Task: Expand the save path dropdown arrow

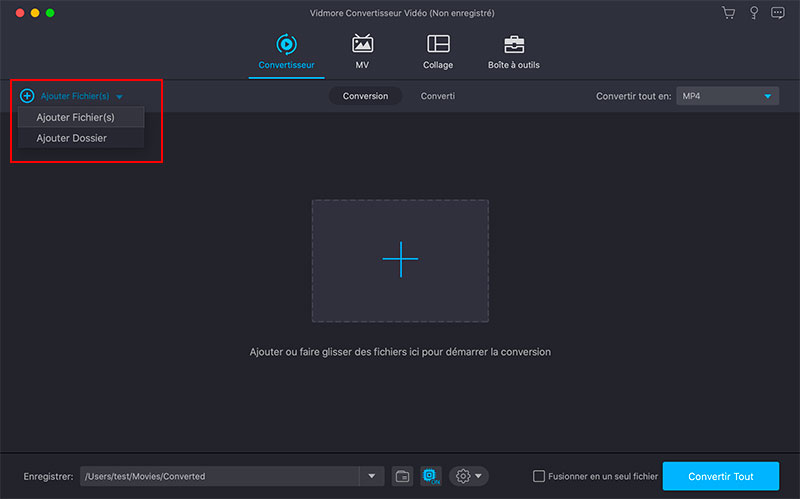Action: click(372, 476)
